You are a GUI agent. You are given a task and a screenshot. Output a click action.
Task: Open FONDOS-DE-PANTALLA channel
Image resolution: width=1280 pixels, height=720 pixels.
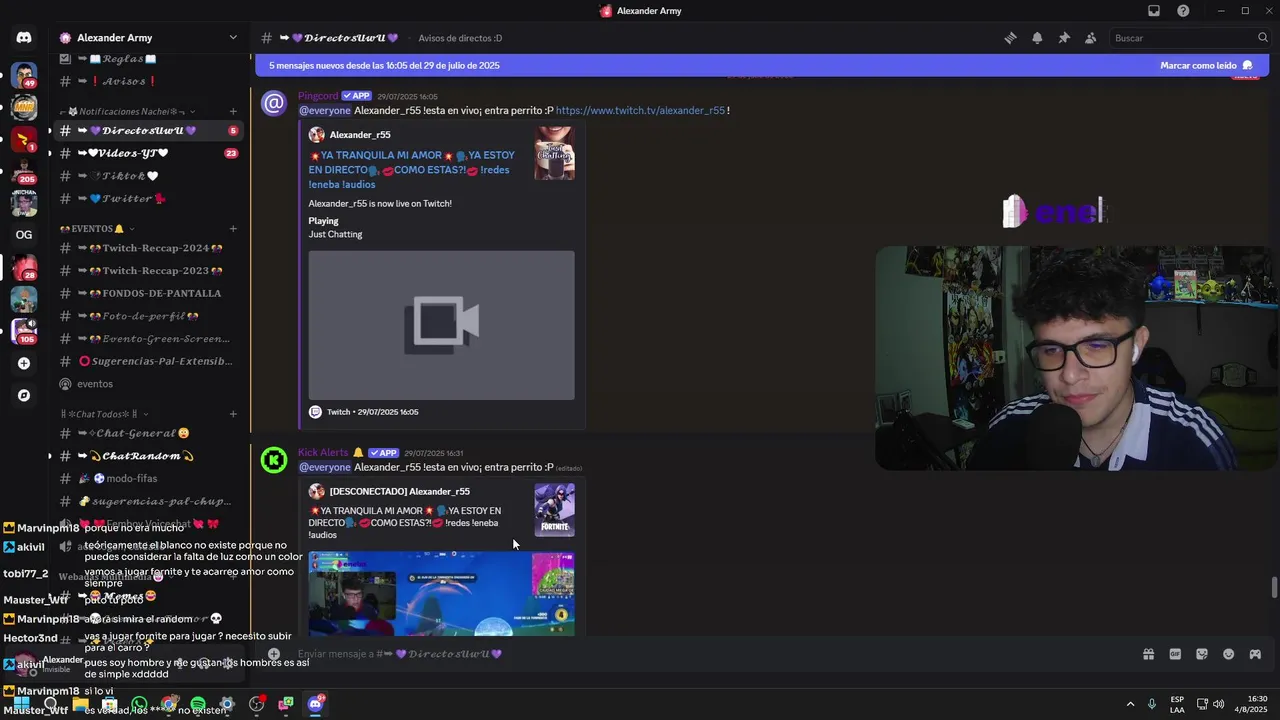148,293
